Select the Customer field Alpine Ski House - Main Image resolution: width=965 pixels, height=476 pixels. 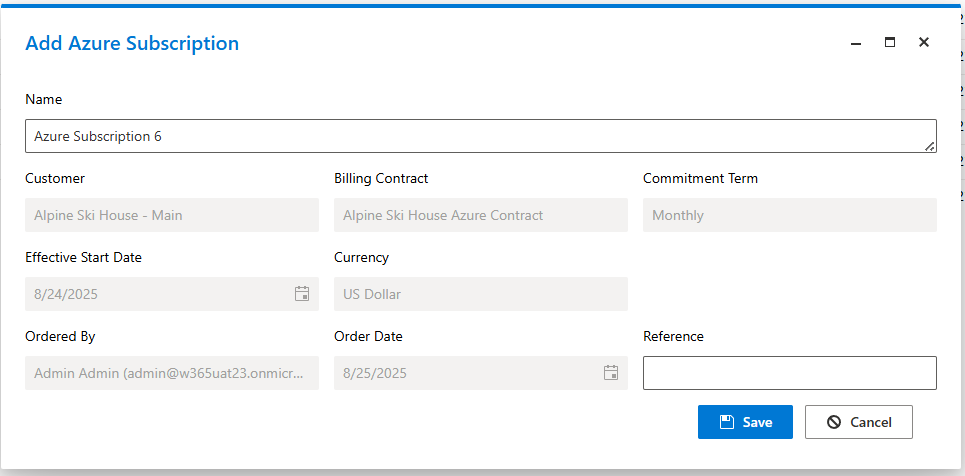172,215
